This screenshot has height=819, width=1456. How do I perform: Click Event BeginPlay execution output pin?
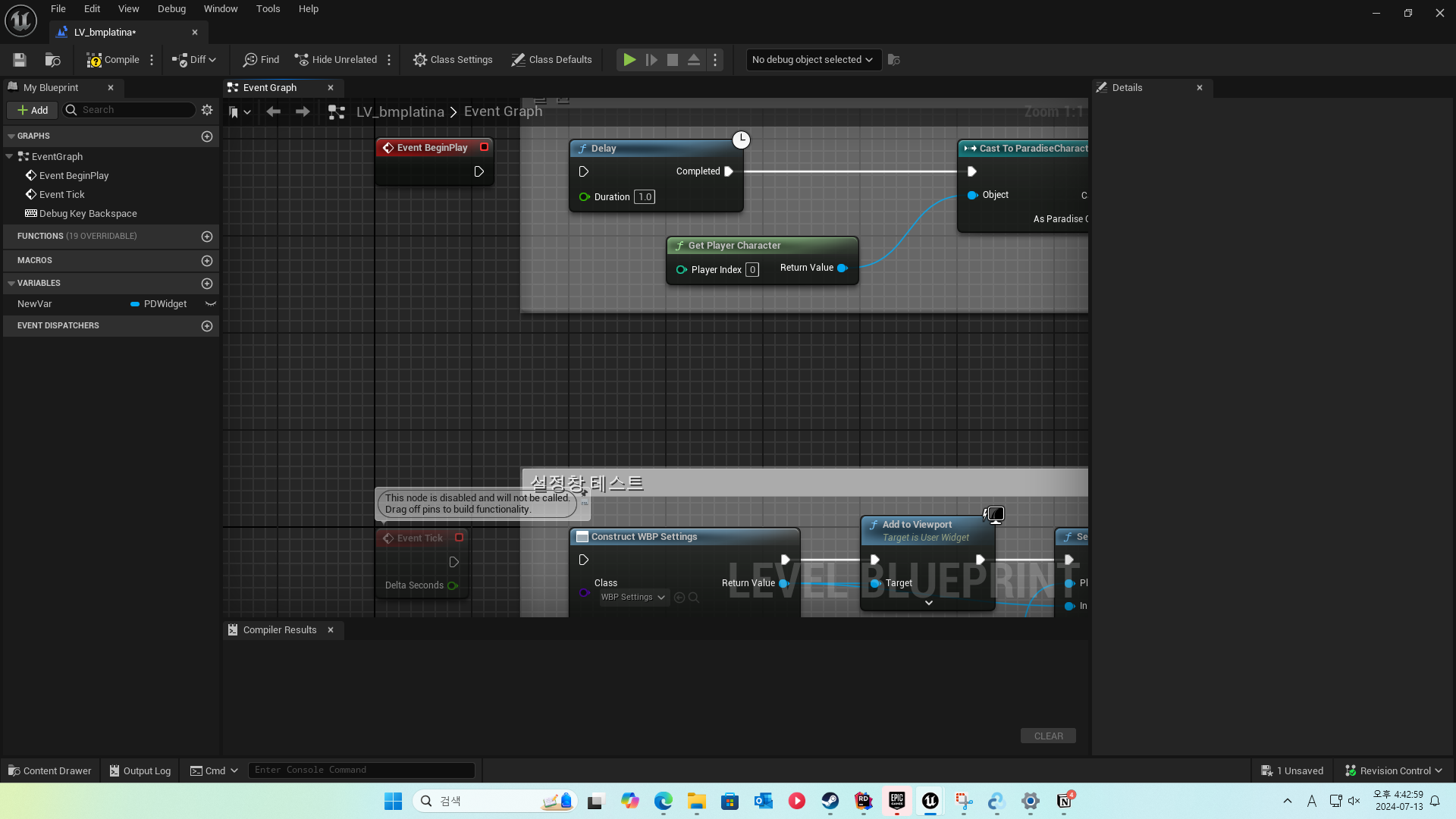click(x=479, y=171)
